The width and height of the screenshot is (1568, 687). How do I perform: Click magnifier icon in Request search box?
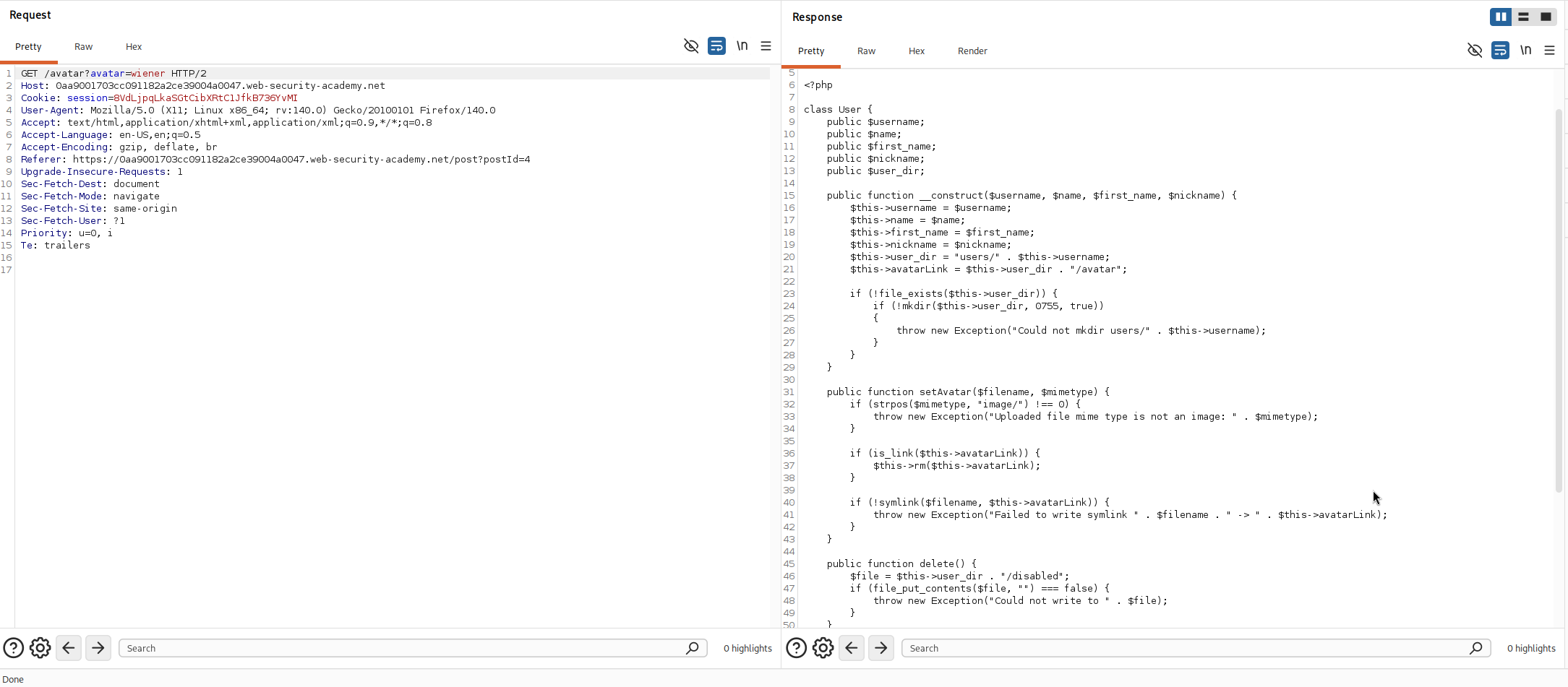(692, 648)
